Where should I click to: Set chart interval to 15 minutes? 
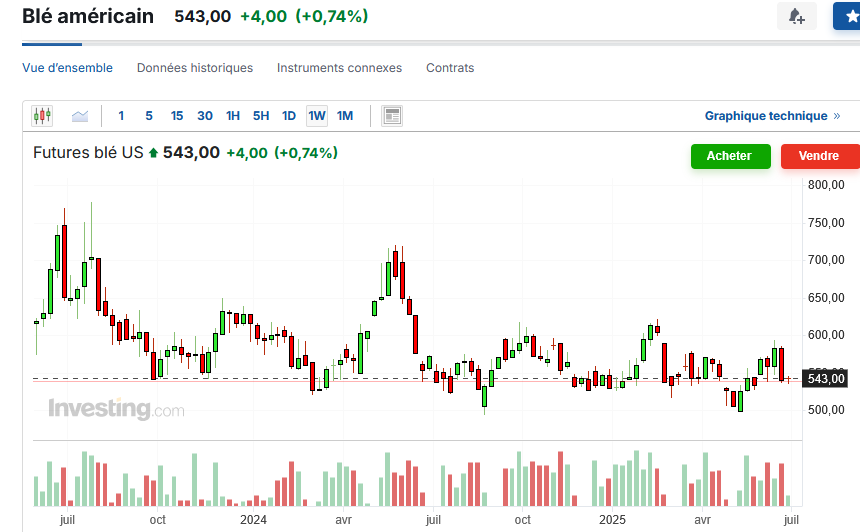click(x=177, y=116)
